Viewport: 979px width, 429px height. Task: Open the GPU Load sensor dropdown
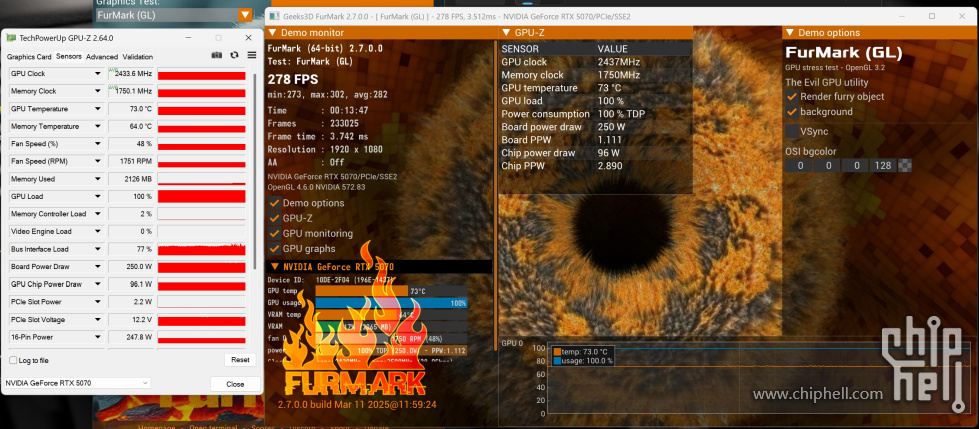click(x=97, y=197)
